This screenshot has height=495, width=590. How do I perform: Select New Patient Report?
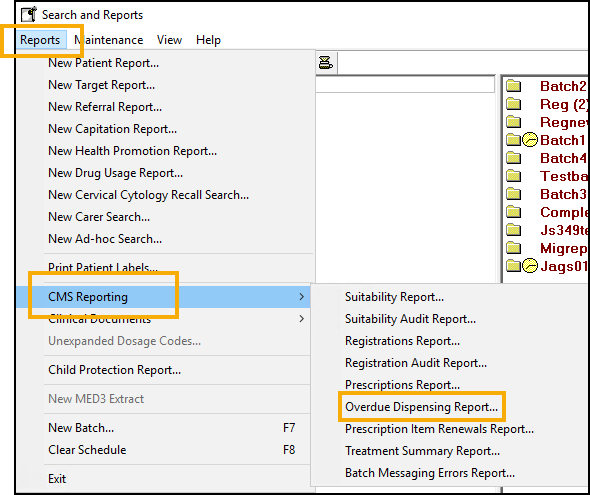pyautogui.click(x=103, y=63)
